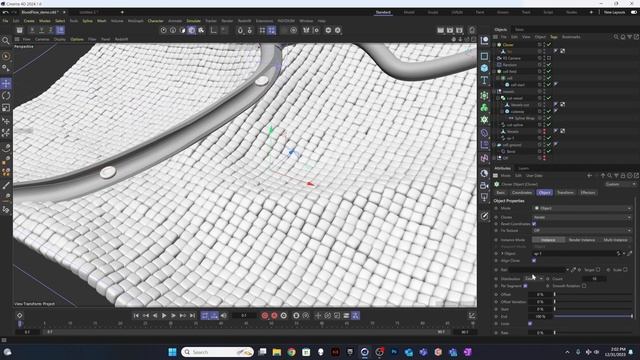
Task: Click the filter funnel icon in Object Manager
Action: (630, 37)
